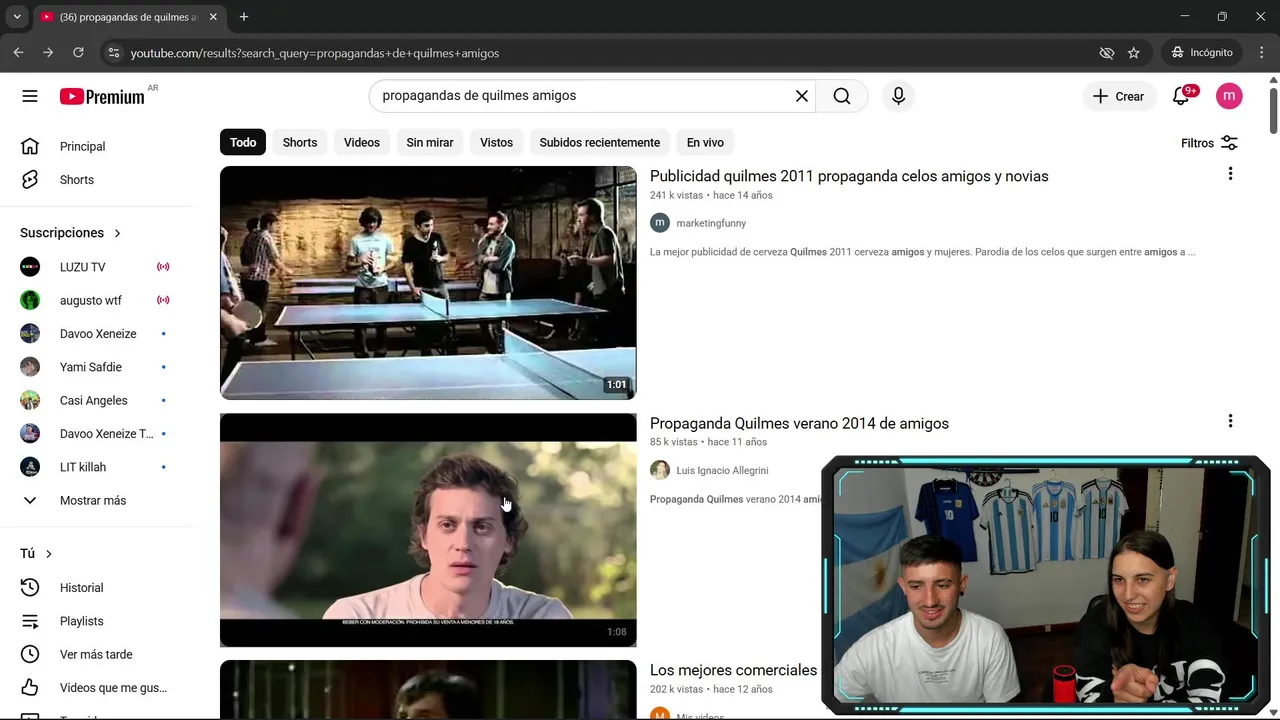Close the YouTube browser tab
Image resolution: width=1280 pixels, height=720 pixels.
click(213, 17)
